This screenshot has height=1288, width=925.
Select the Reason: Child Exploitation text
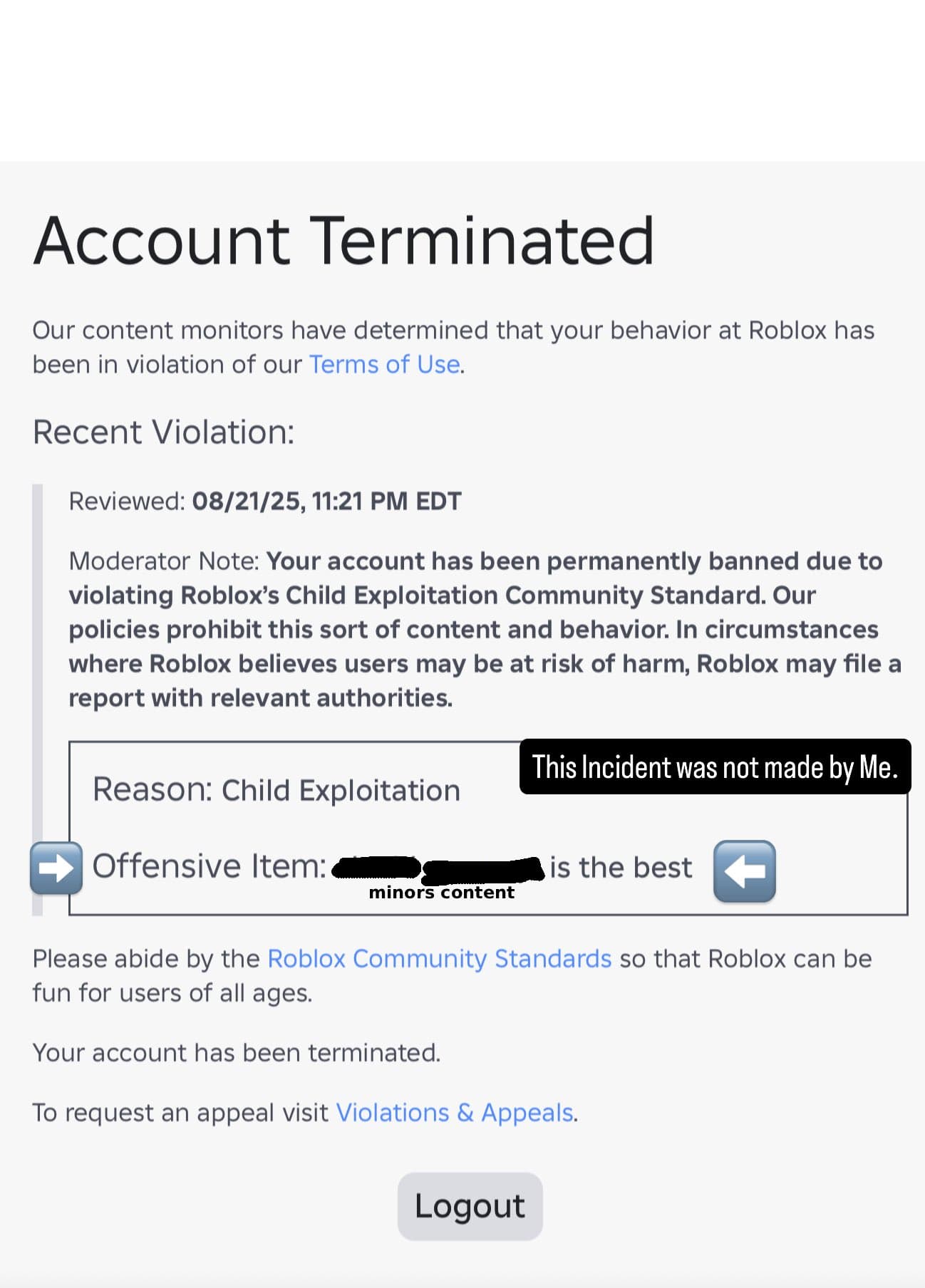pos(277,789)
